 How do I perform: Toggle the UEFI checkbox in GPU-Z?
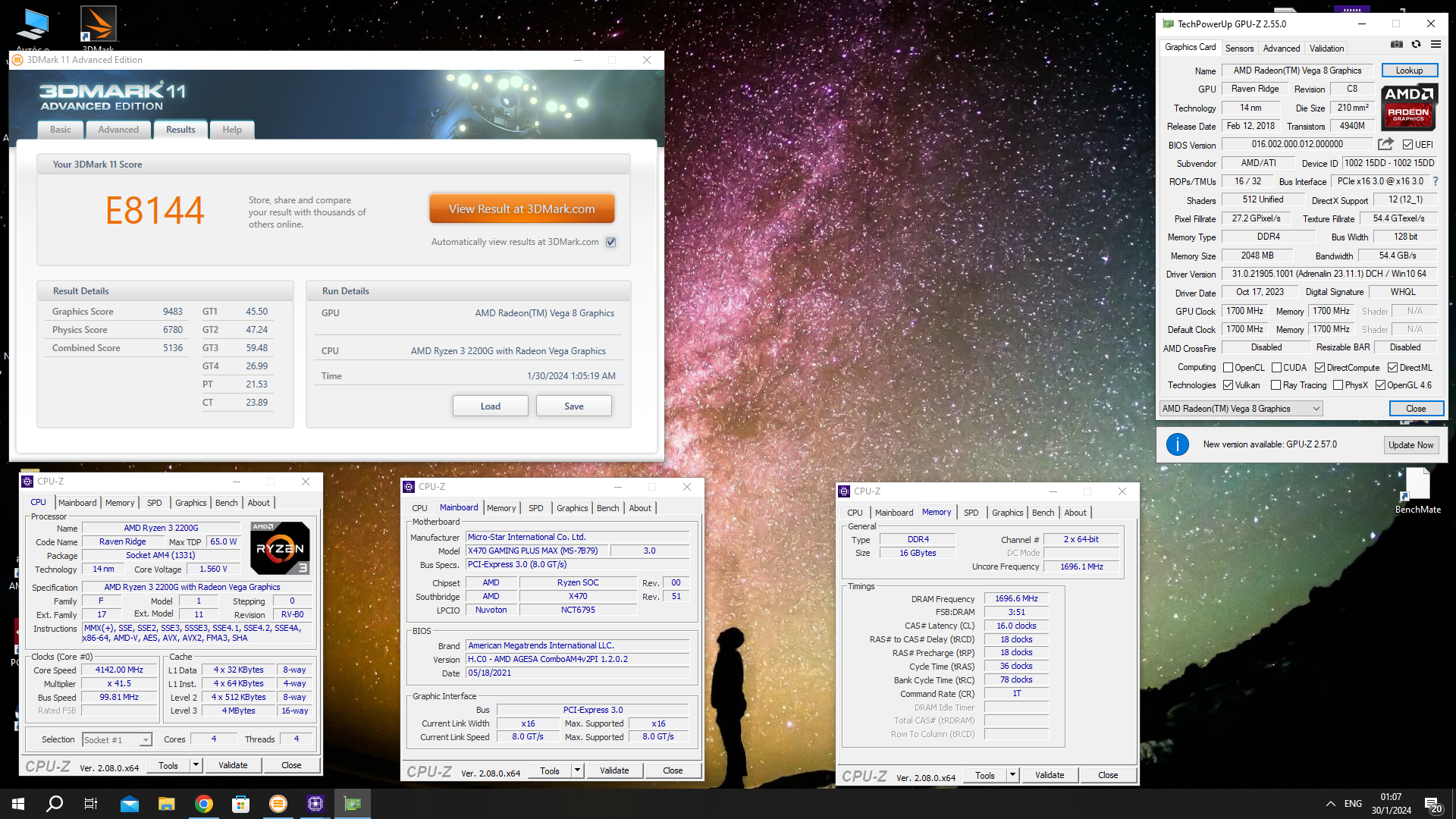[x=1407, y=145]
